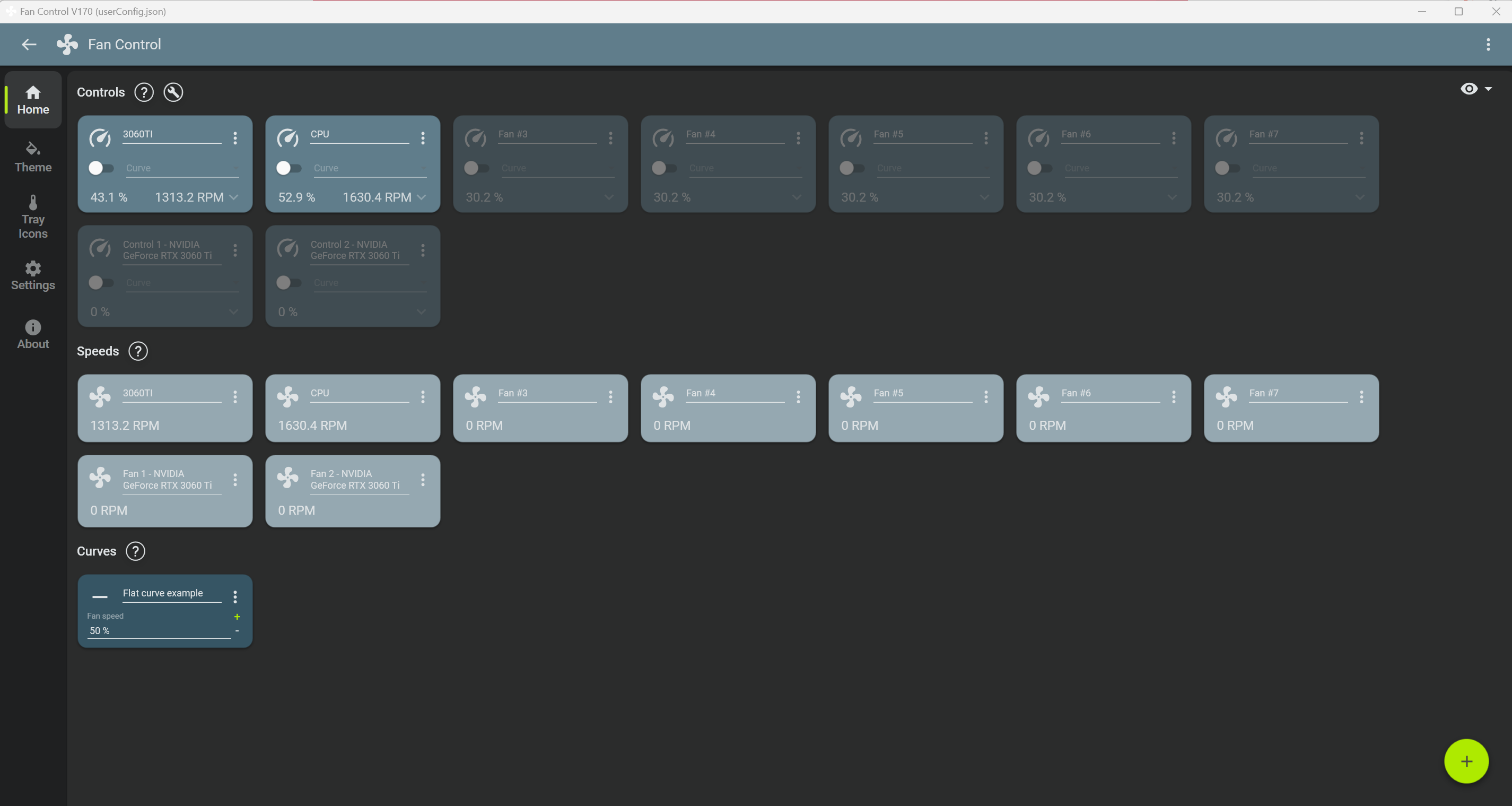Go to the Theme sidebar tab
This screenshot has width=1512, height=806.
tap(33, 157)
